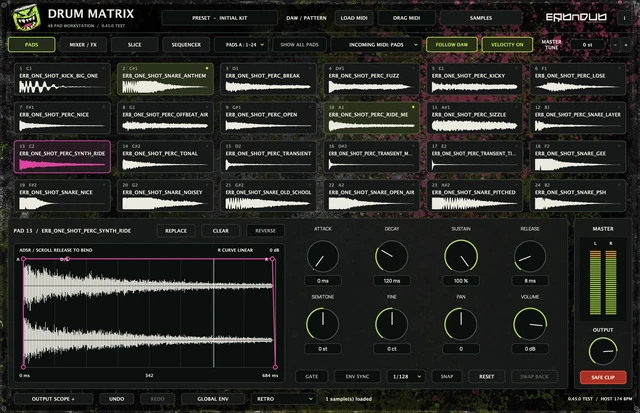Select pad 7 ERB_ONE_SHOT_PERC_NICE
The image size is (640, 413).
pos(62,118)
